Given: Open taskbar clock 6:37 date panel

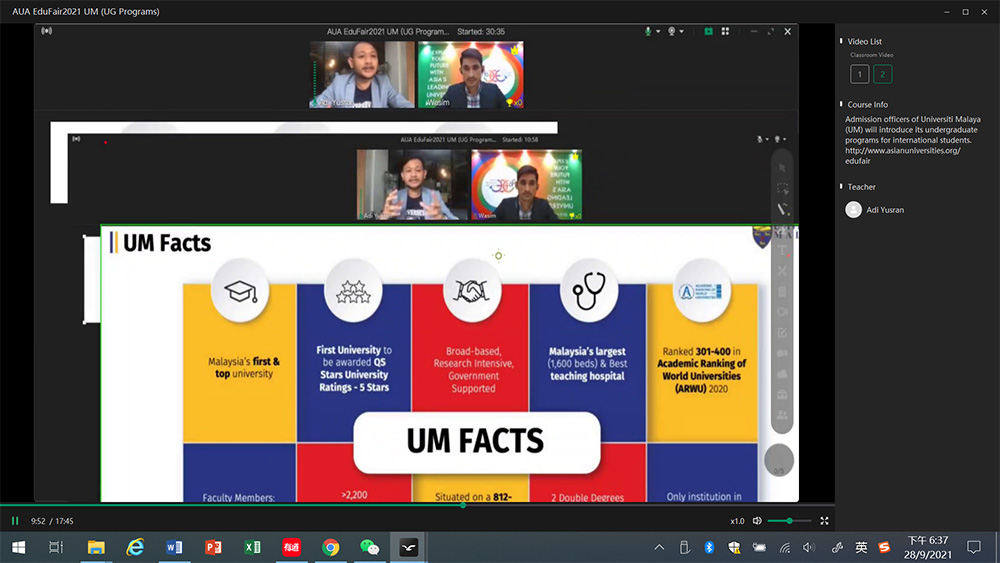Looking at the screenshot, I should coord(927,547).
